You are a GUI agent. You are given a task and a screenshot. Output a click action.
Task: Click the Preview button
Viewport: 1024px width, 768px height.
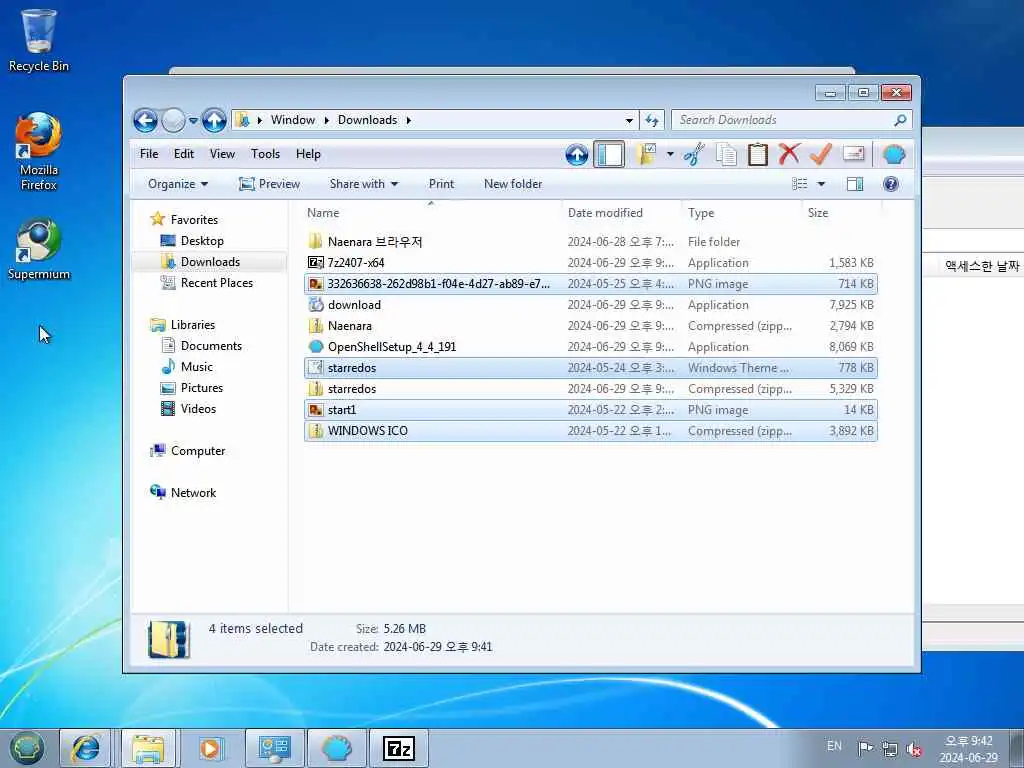[270, 184]
